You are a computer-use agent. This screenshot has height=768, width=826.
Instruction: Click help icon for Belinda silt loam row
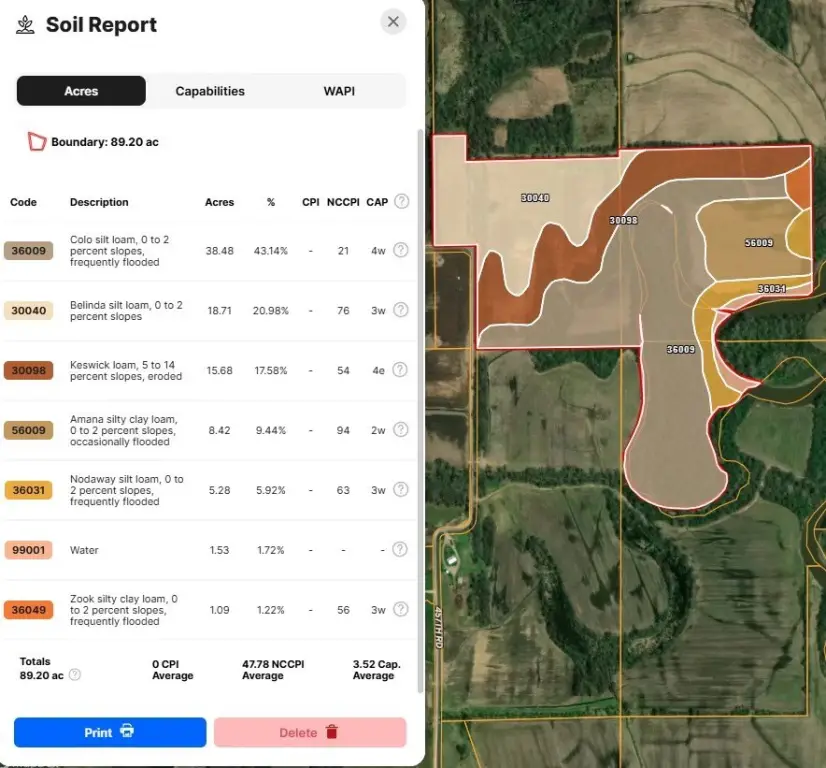tap(400, 310)
